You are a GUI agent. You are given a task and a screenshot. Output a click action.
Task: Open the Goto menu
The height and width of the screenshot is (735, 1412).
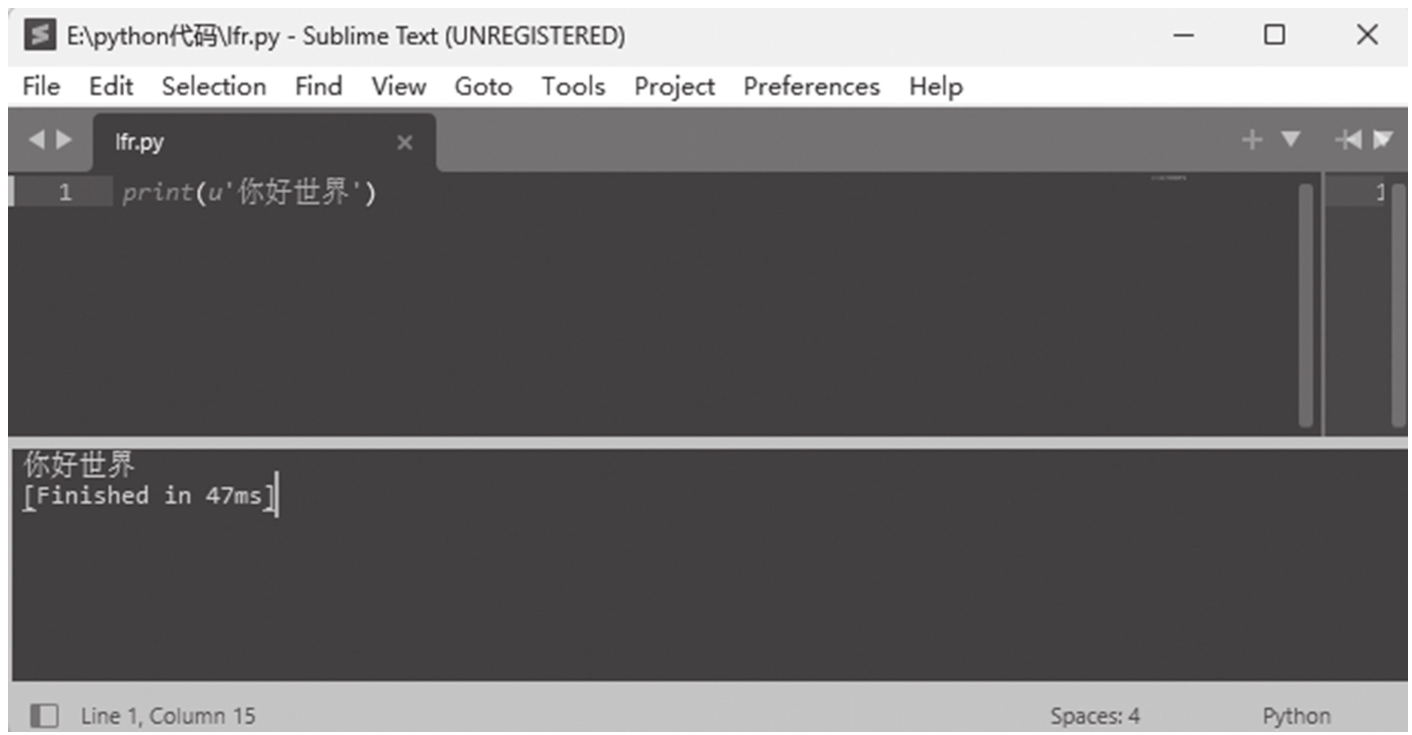tap(483, 87)
